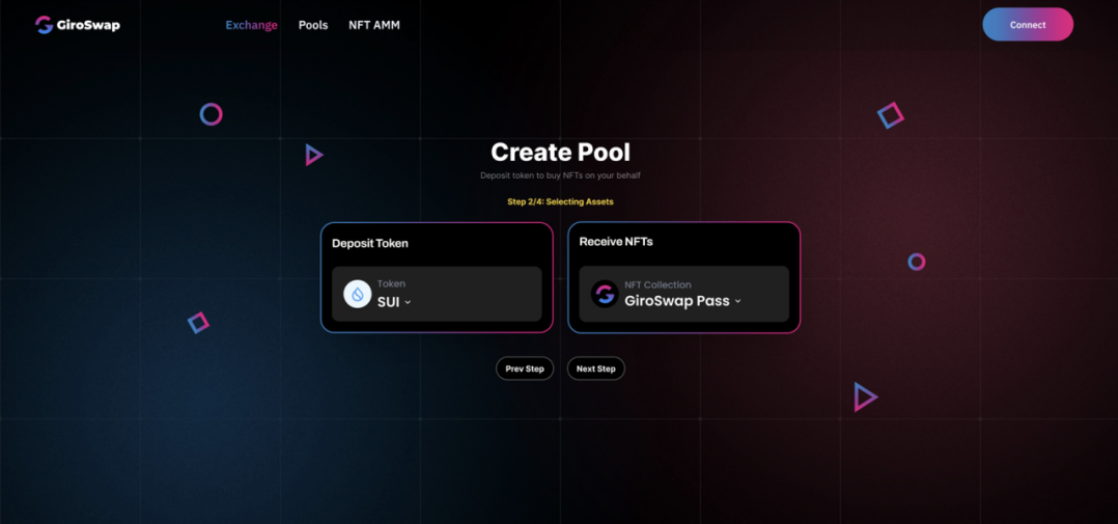1118x524 pixels.
Task: Click the Deposit Token heading
Action: [370, 243]
